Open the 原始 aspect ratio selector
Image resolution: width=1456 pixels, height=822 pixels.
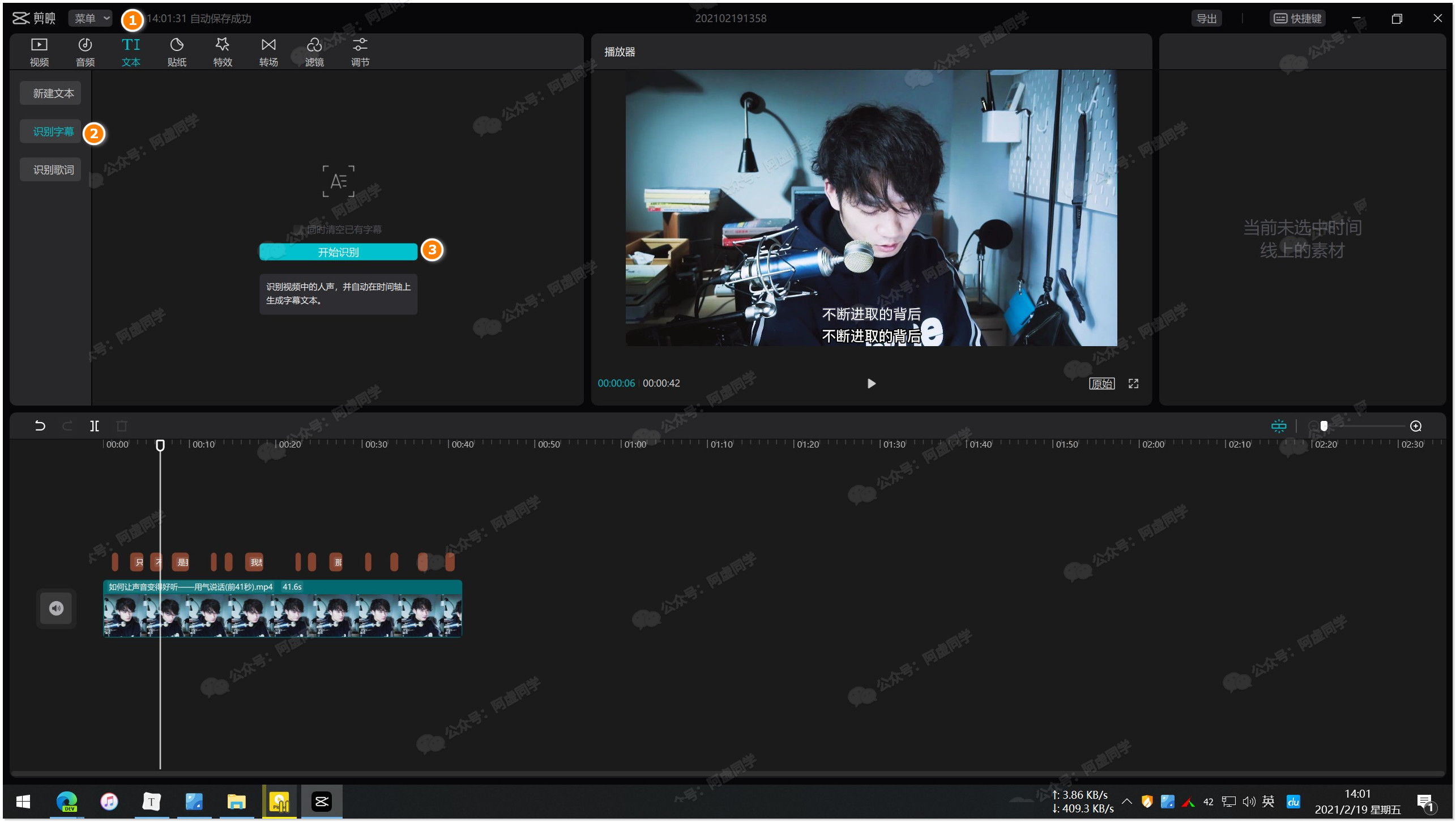1101,384
